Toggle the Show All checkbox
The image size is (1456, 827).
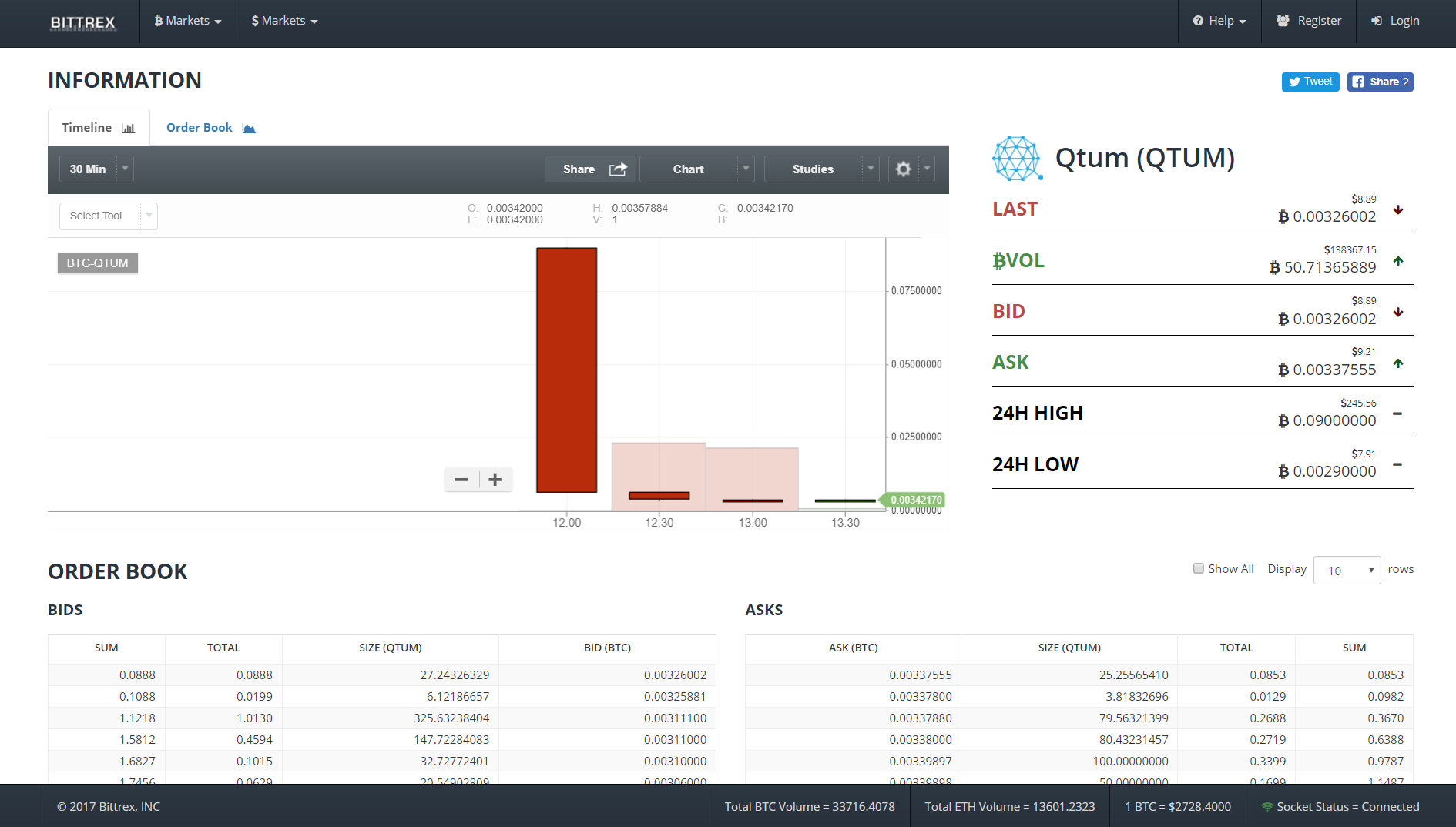click(x=1199, y=569)
